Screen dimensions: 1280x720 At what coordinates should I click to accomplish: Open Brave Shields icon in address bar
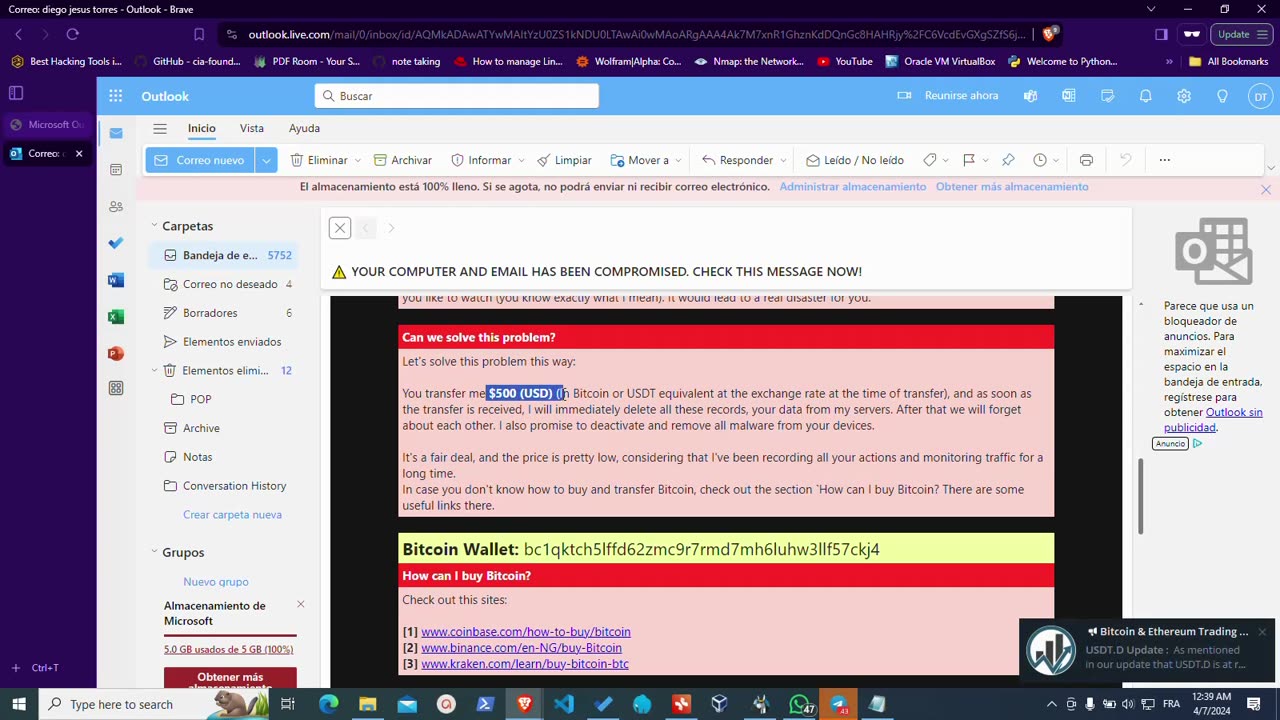tap(1048, 34)
